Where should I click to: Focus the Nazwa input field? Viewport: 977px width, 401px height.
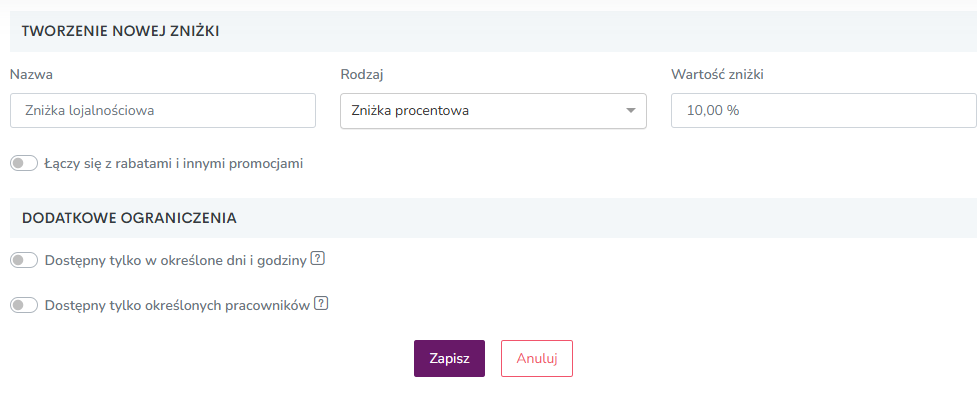[163, 111]
